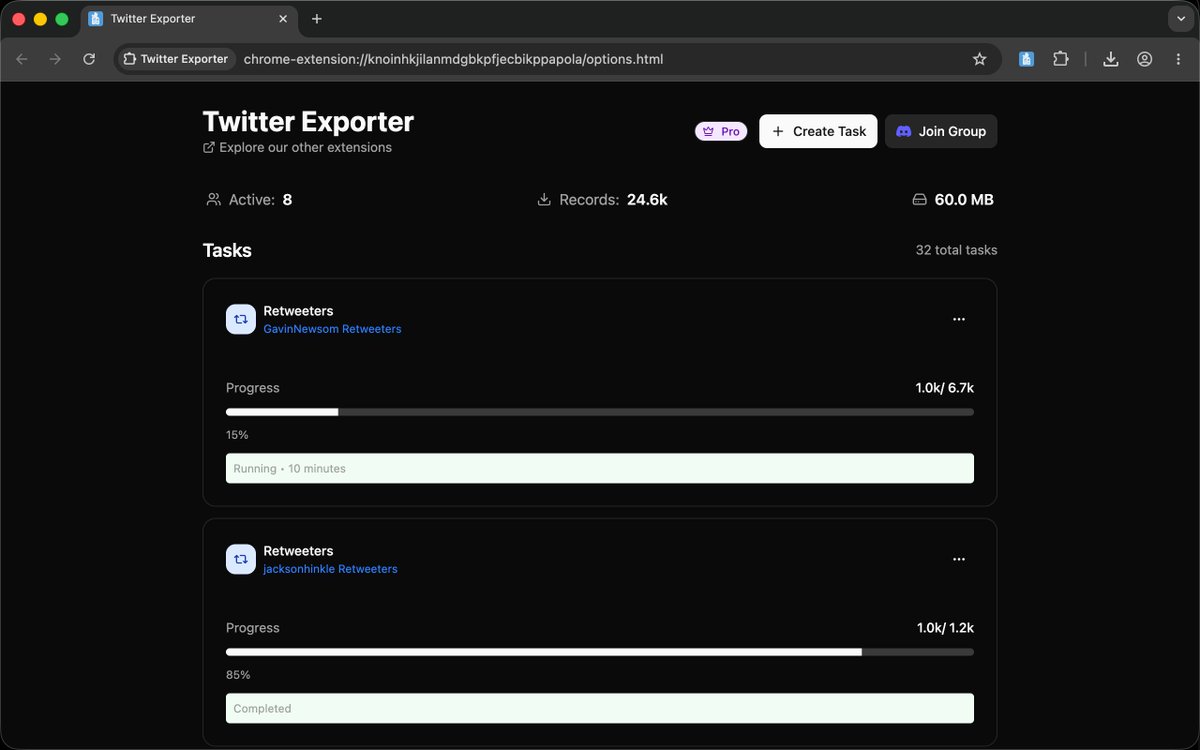Open the three-dot menu for jacksonhinkle Retweeters
The width and height of the screenshot is (1200, 750).
click(x=959, y=559)
